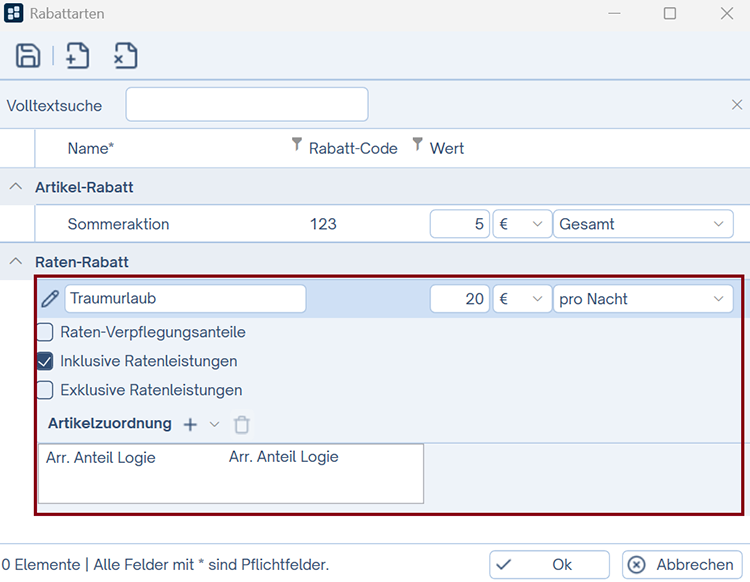Click the save disk icon in toolbar
The image size is (750, 582).
point(28,56)
